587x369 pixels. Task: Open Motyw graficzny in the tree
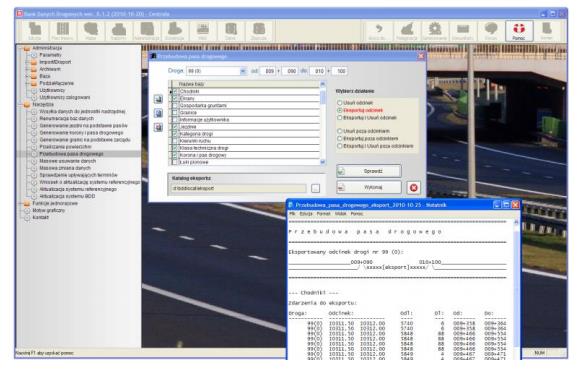tap(48, 211)
